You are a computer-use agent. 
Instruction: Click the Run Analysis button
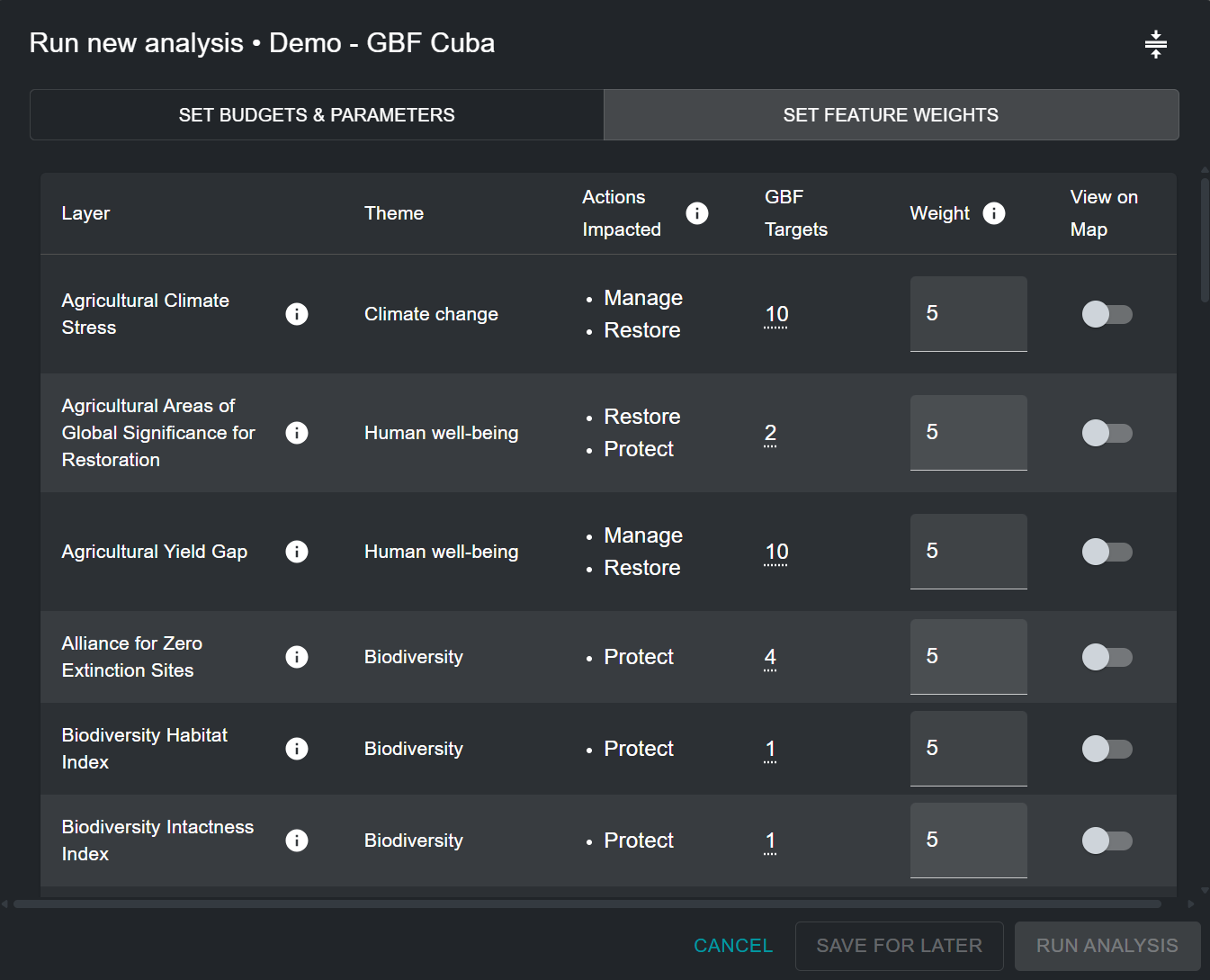(x=1107, y=946)
